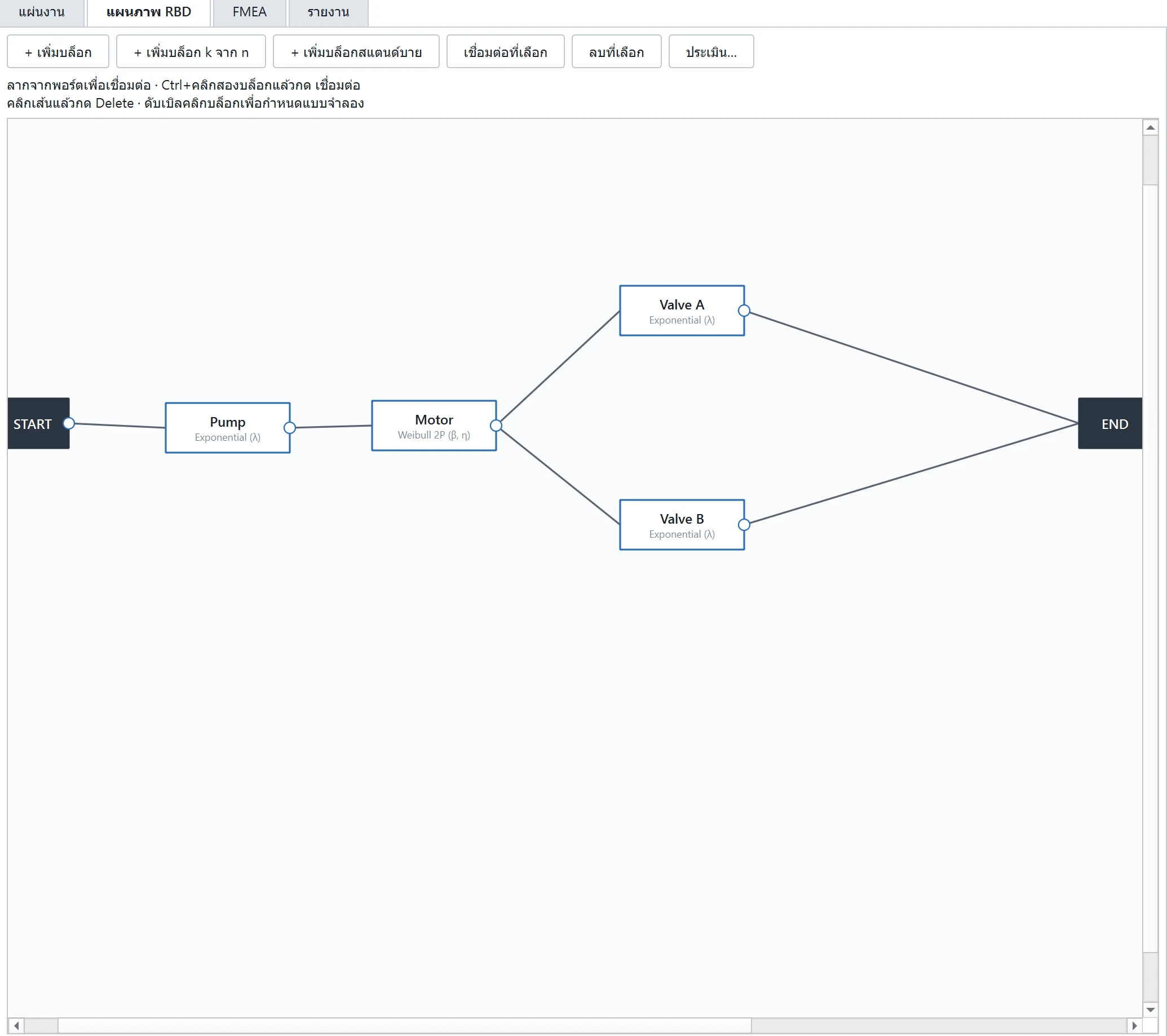Screen dimensions: 1167x1036
Task: Click the horizontal scrollbar thumb
Action: click(404, 1026)
